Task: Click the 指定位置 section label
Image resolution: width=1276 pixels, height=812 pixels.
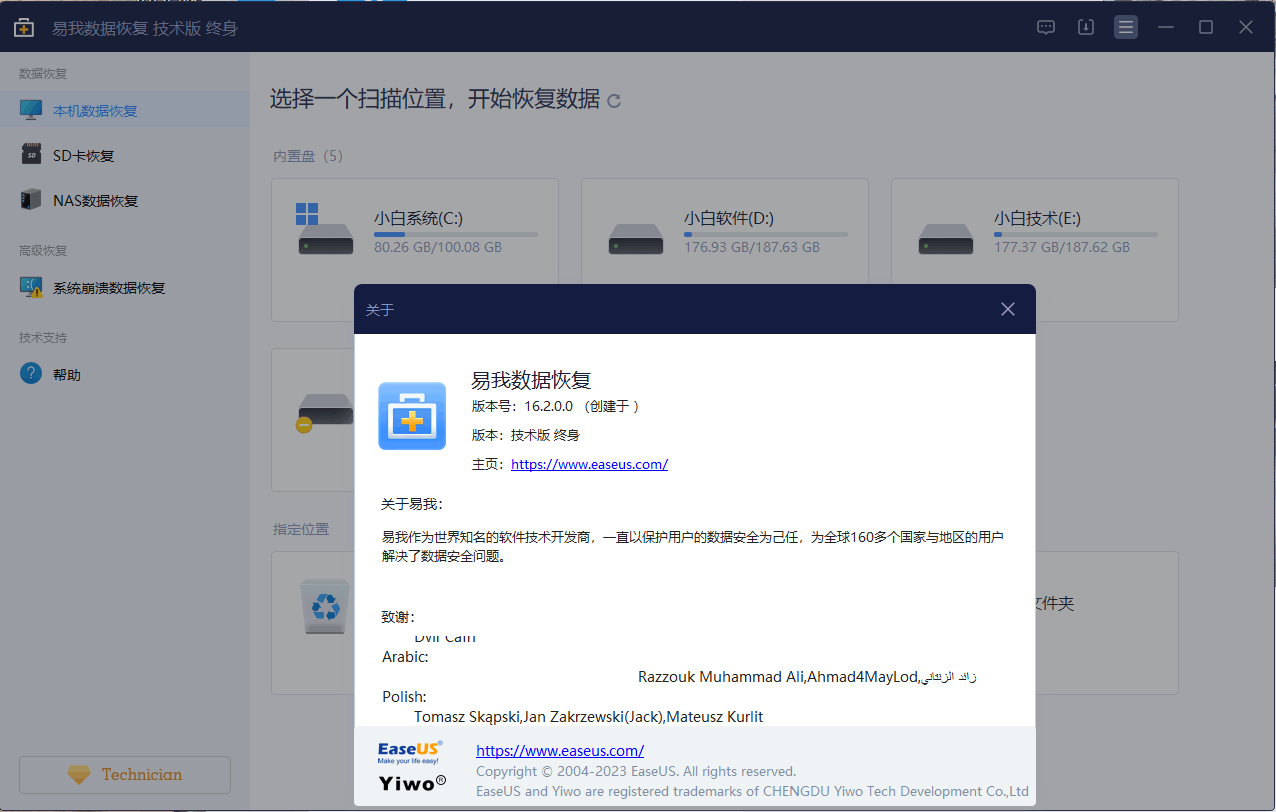Action: [x=301, y=529]
